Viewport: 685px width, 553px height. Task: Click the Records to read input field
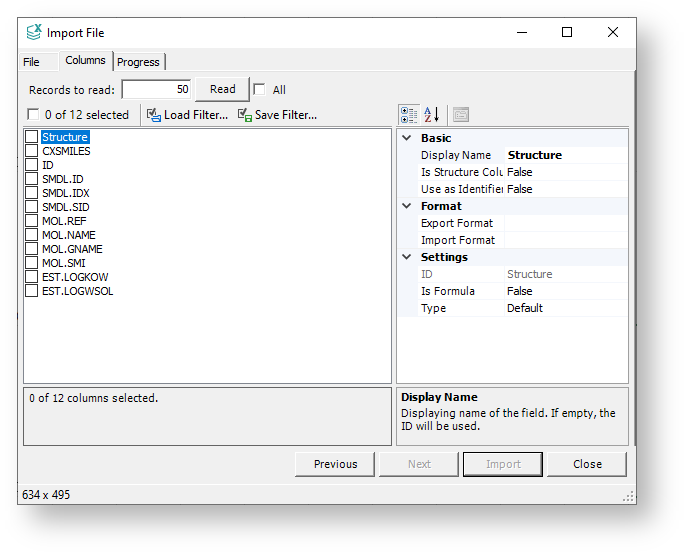(x=157, y=89)
